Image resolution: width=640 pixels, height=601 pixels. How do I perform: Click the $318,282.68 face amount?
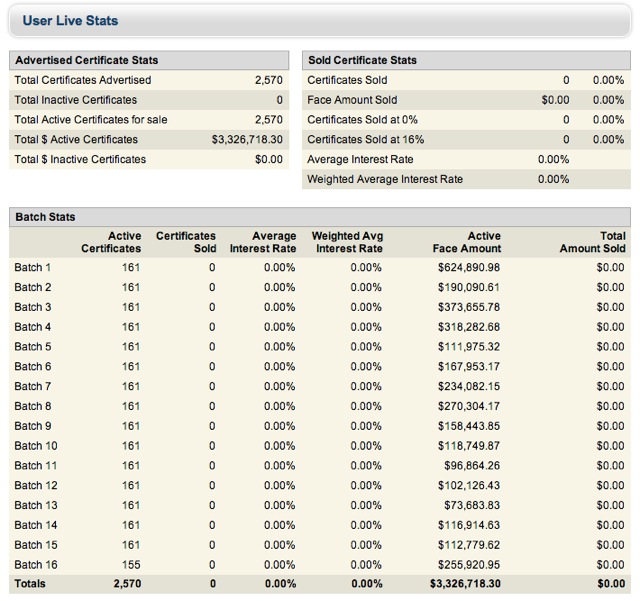pos(469,327)
